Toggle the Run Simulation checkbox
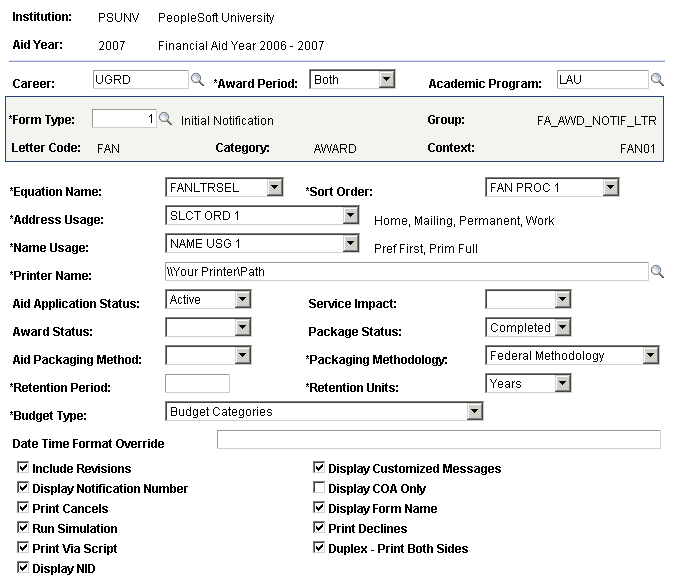This screenshot has width=678, height=580. tap(22, 527)
